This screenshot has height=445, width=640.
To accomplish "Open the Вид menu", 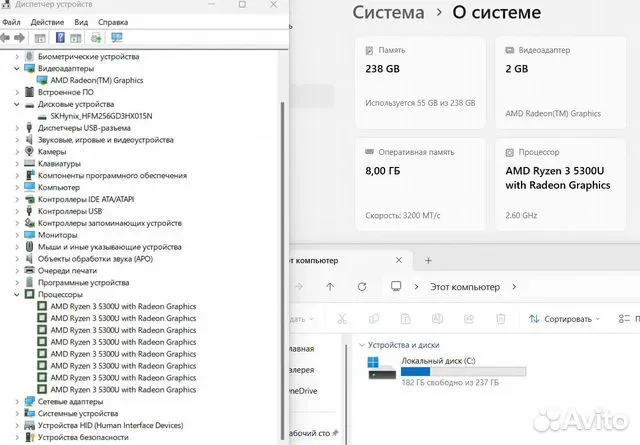I will (81, 22).
